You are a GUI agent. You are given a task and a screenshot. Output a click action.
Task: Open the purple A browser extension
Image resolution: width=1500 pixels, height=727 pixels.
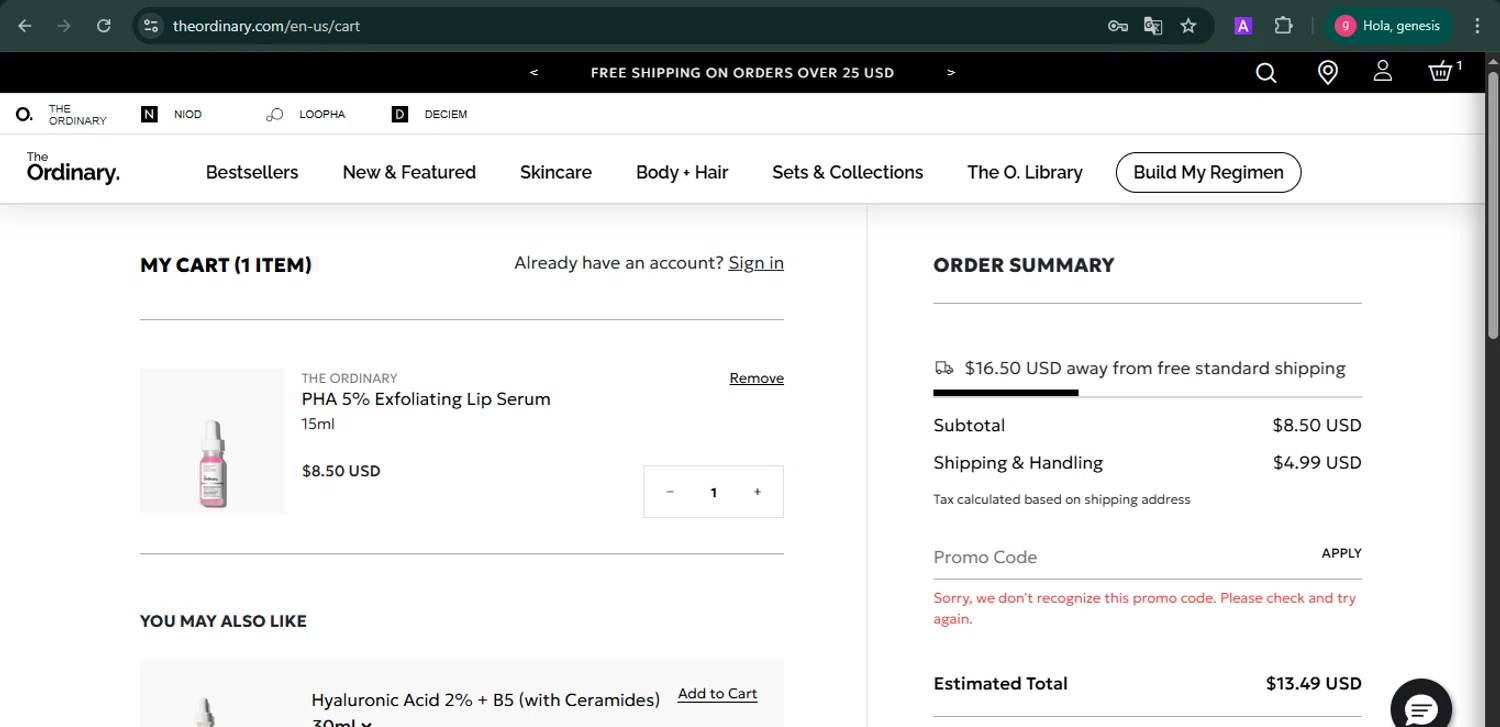(x=1243, y=26)
